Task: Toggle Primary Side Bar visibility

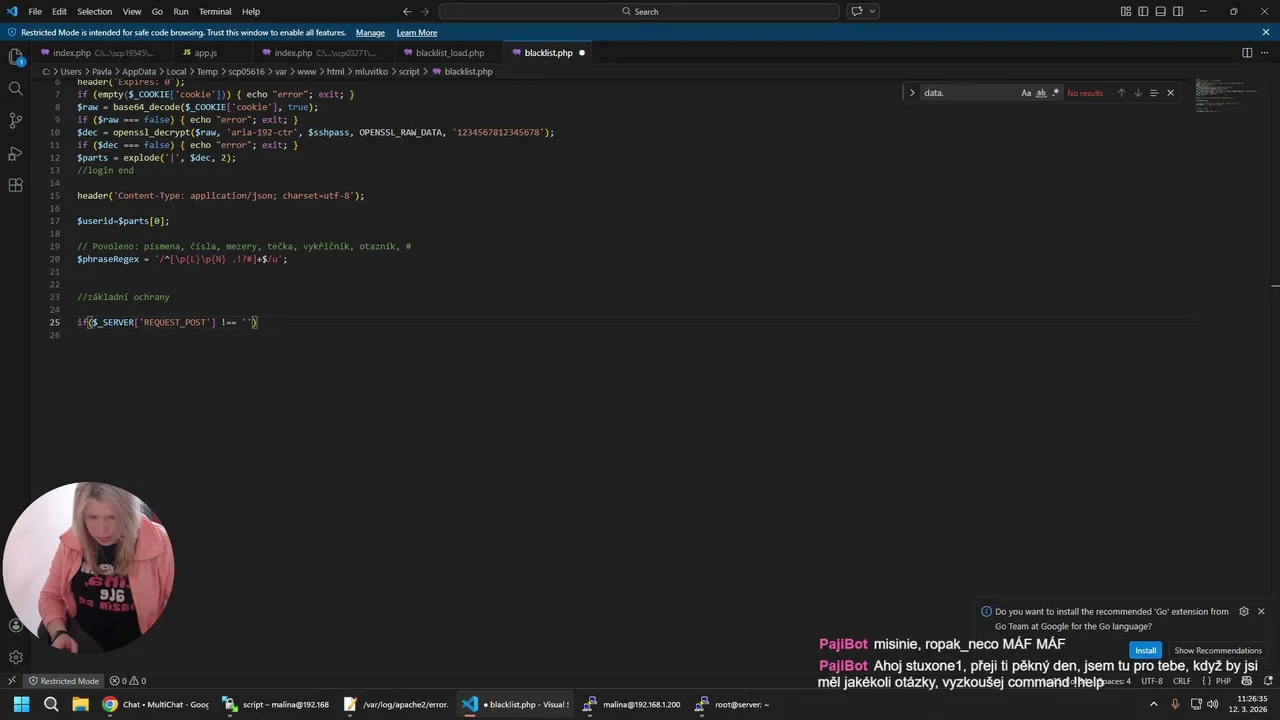Action: (x=1143, y=11)
